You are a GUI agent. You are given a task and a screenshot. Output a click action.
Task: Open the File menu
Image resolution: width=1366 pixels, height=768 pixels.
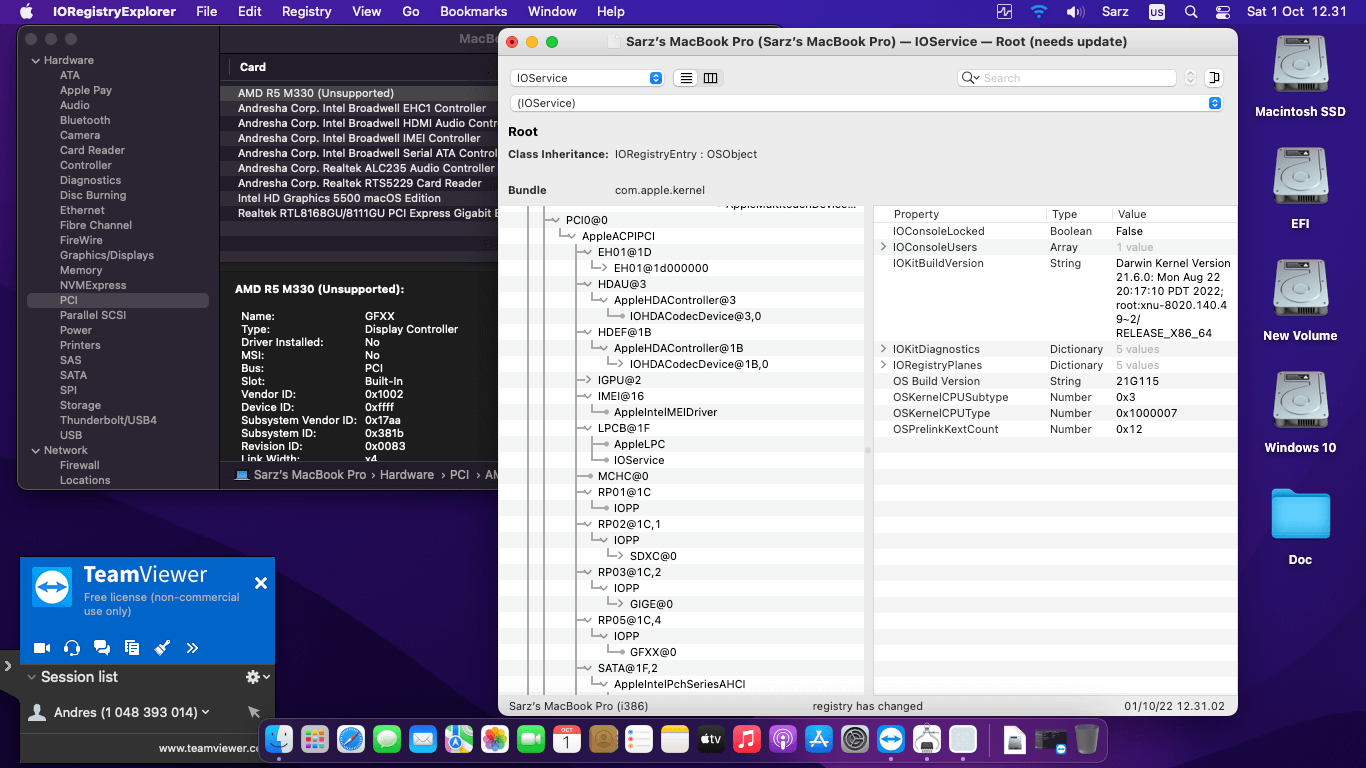207,12
